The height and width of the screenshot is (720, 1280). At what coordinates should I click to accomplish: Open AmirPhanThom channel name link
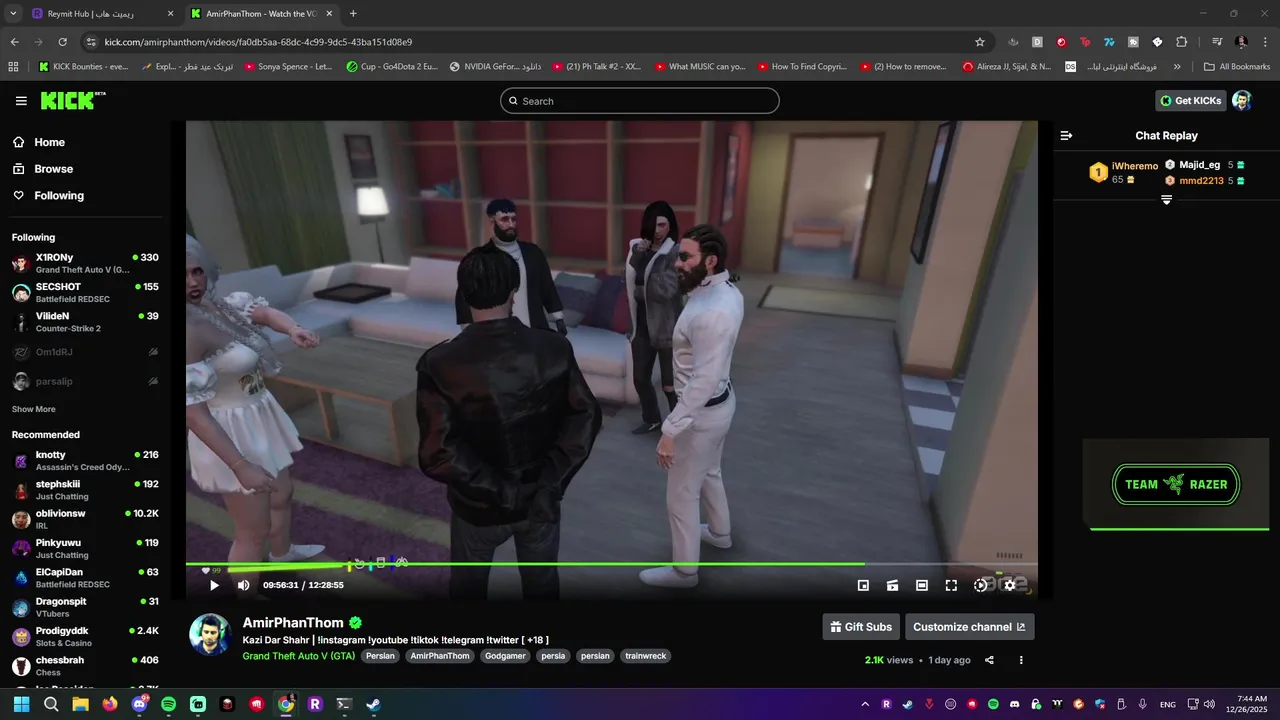(x=293, y=623)
